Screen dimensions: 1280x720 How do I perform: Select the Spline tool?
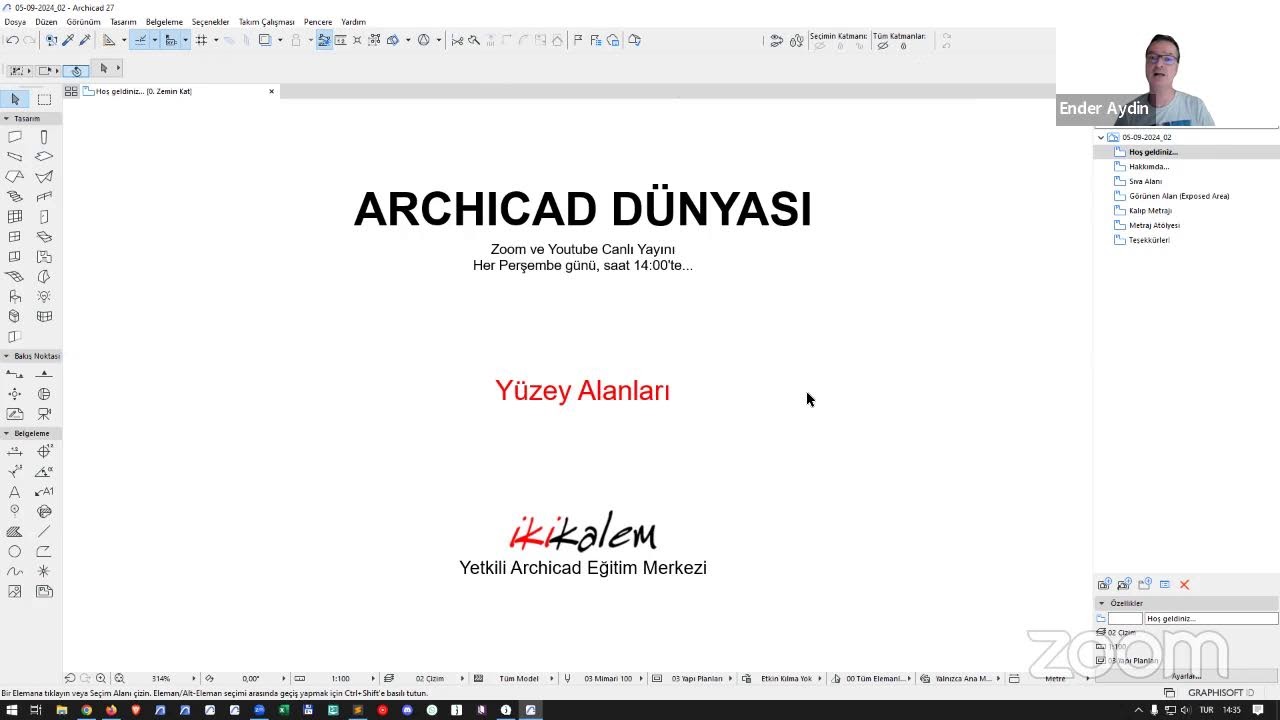pos(15,572)
